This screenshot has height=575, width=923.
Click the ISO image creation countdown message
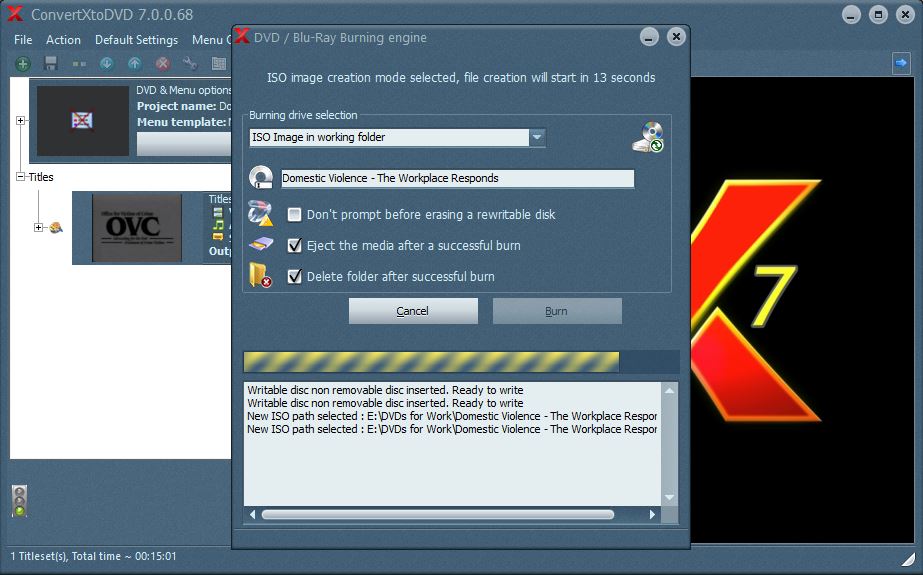click(461, 78)
